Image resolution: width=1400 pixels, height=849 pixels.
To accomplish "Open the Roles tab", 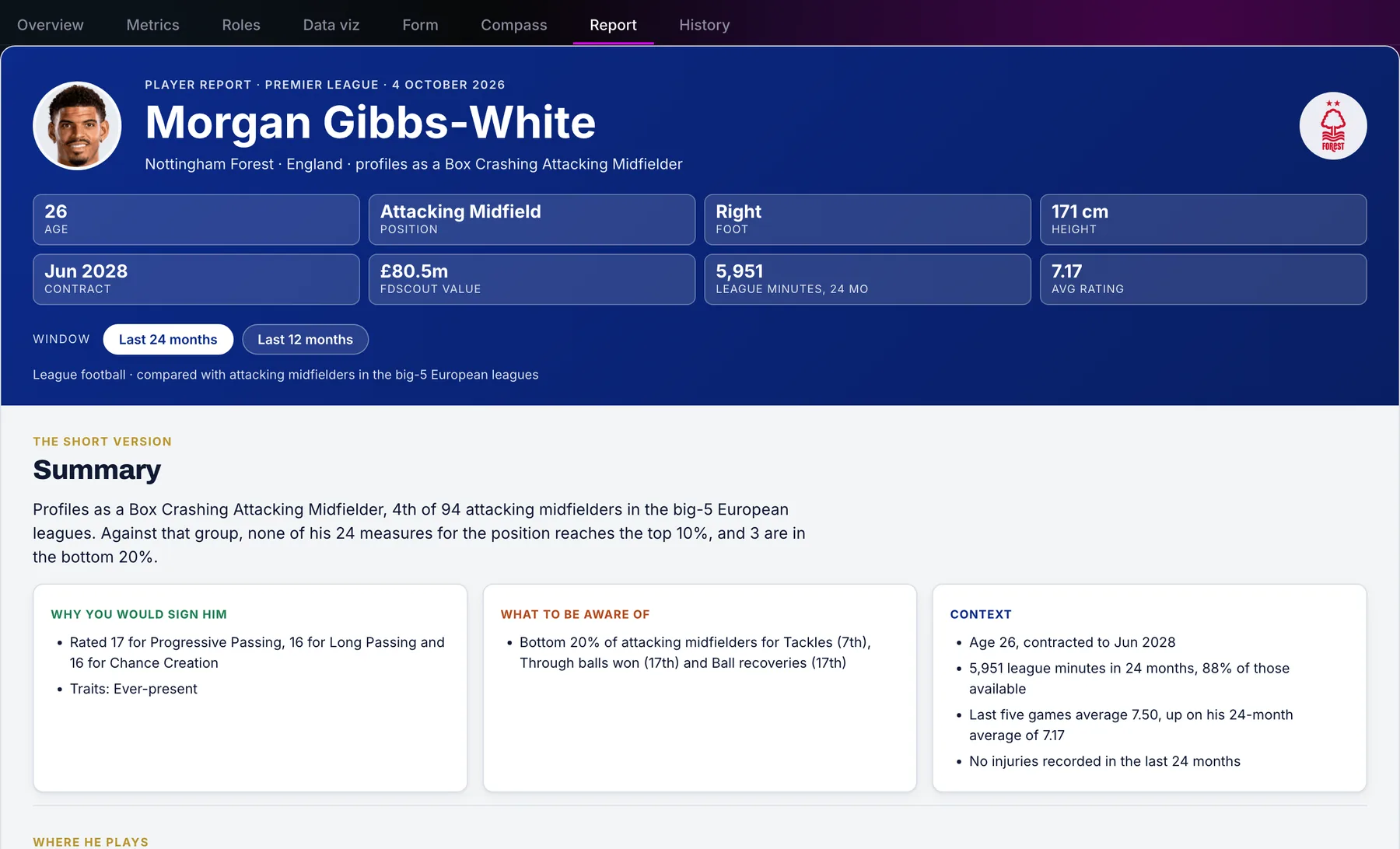I will pos(241,25).
